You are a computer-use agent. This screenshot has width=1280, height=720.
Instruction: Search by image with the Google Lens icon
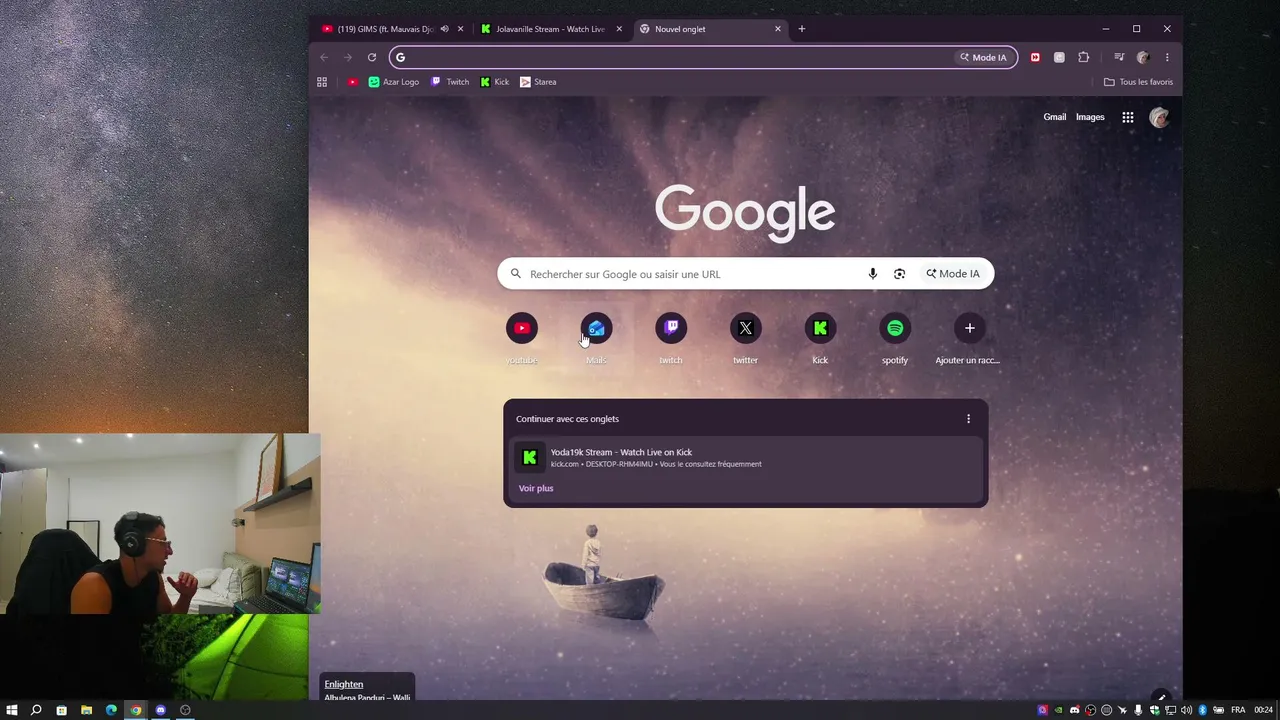point(899,274)
